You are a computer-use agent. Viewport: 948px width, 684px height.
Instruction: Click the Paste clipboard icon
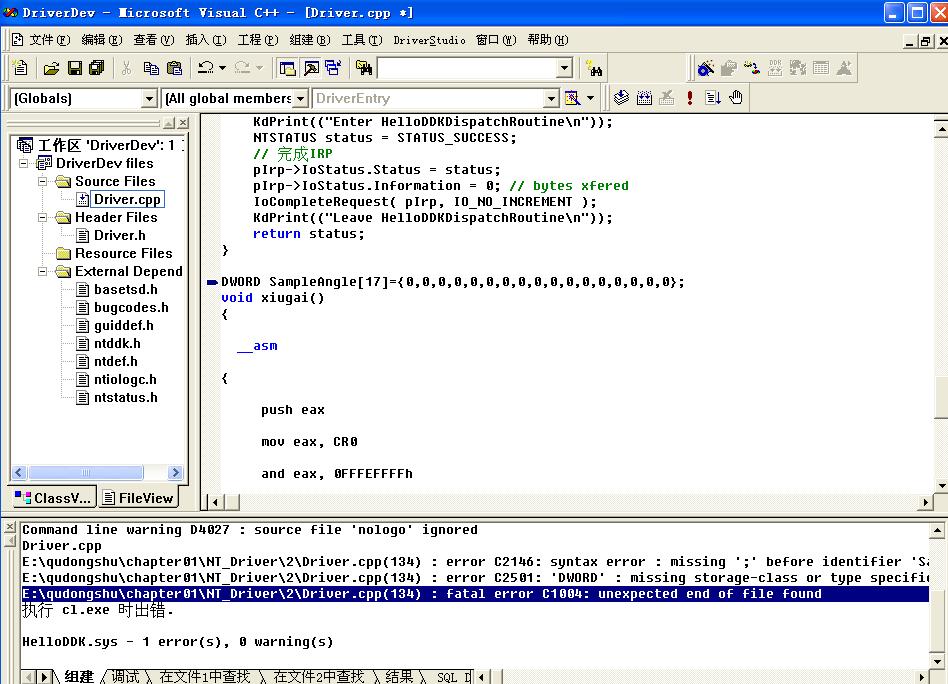[174, 68]
